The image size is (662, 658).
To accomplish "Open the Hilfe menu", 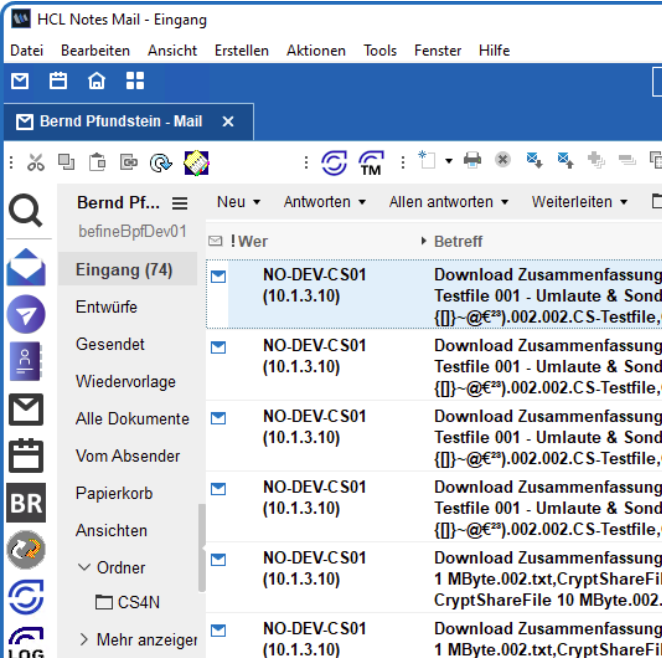I will point(494,50).
